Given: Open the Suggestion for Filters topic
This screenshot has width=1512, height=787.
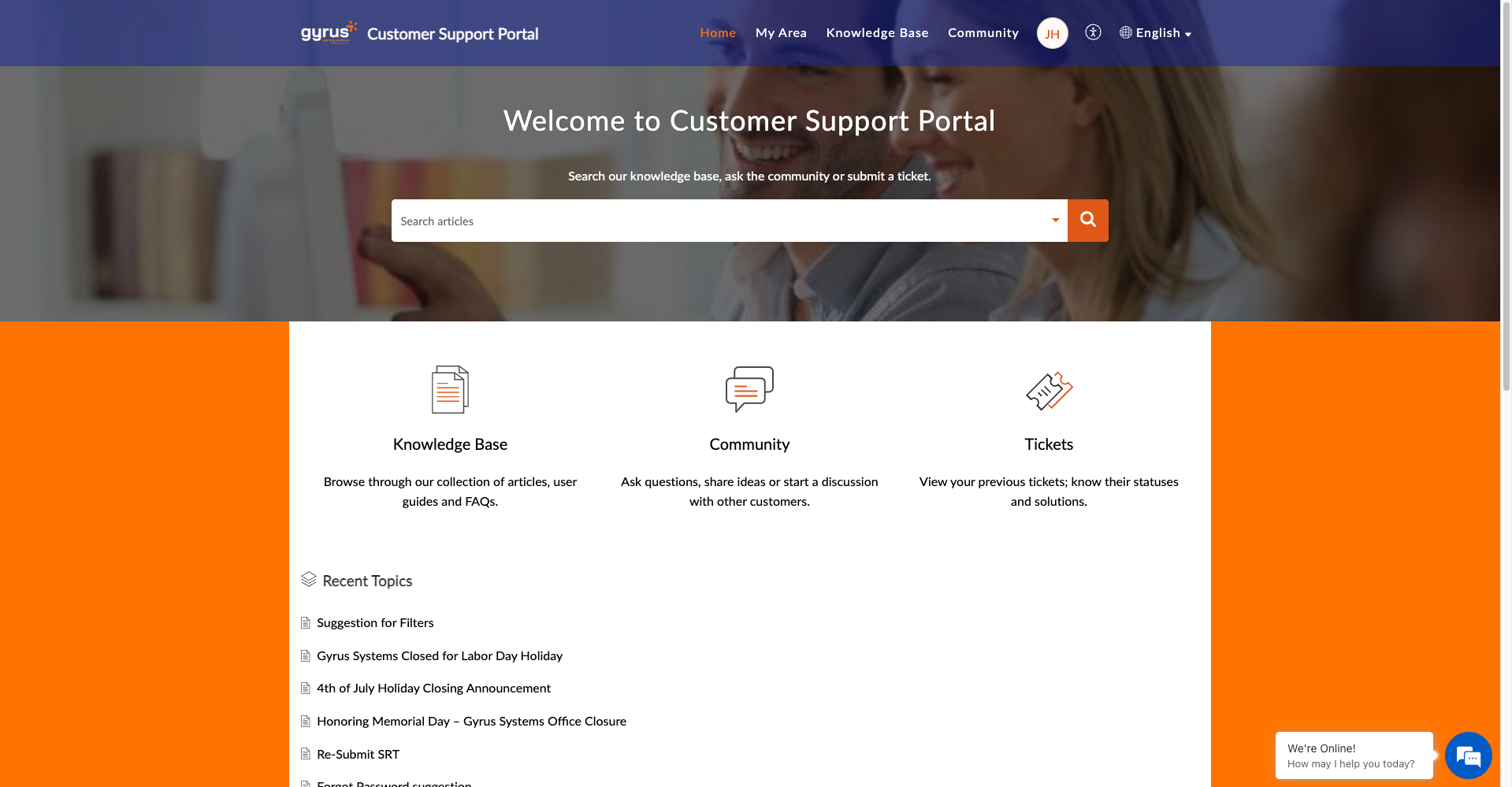Looking at the screenshot, I should (x=375, y=623).
